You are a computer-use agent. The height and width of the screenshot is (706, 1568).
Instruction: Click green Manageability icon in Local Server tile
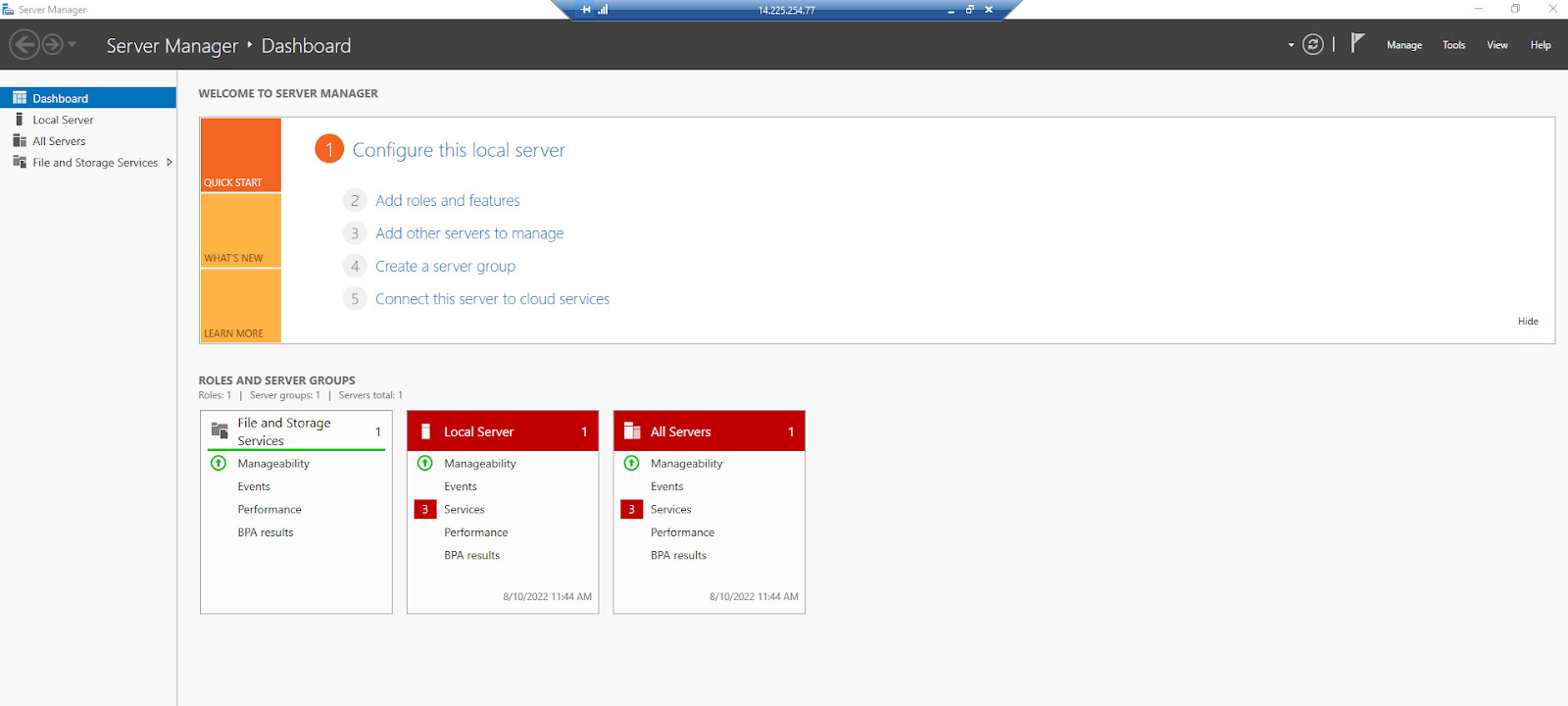425,463
